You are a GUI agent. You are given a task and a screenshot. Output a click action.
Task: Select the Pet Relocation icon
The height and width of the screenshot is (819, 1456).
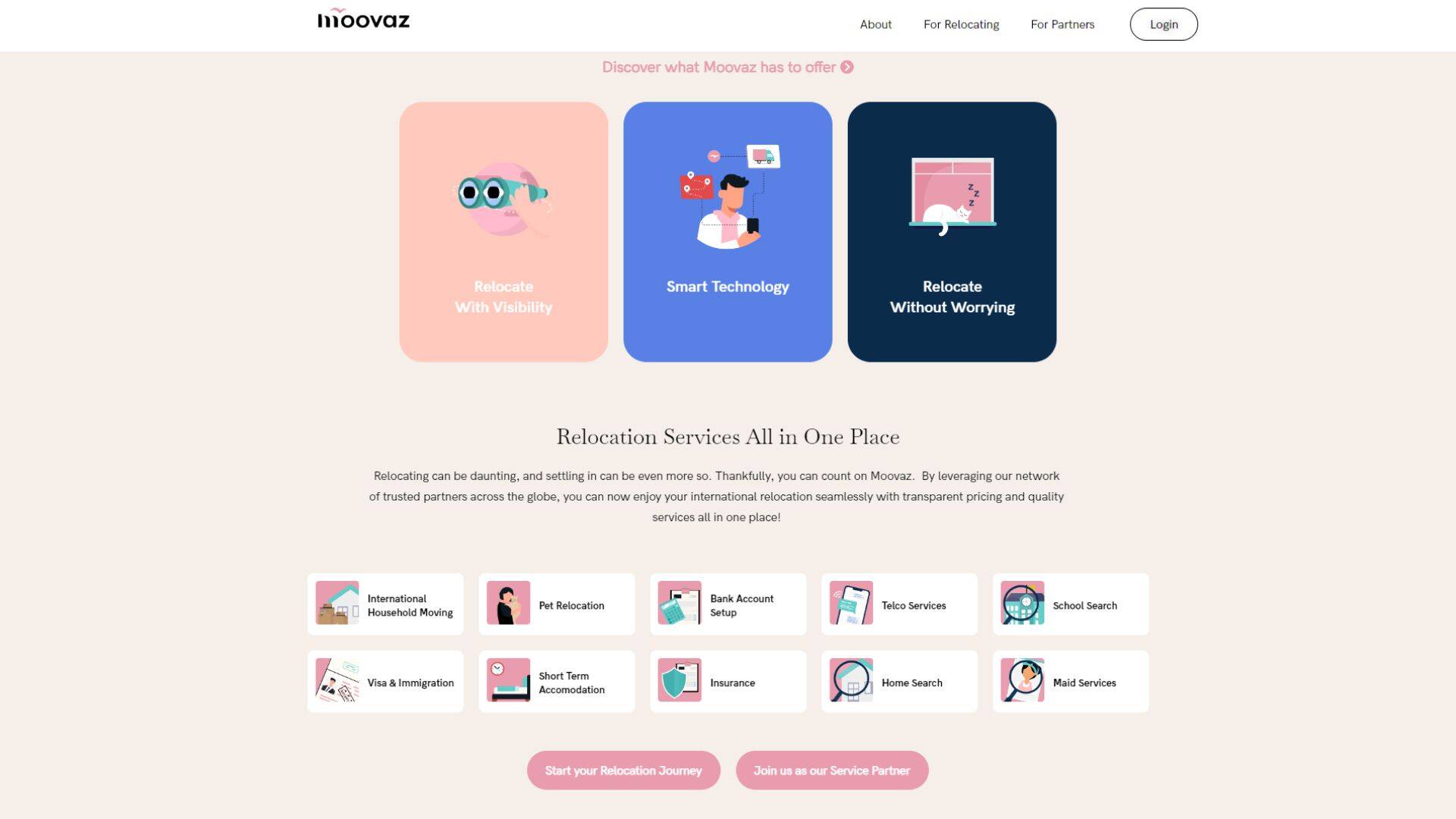[508, 603]
